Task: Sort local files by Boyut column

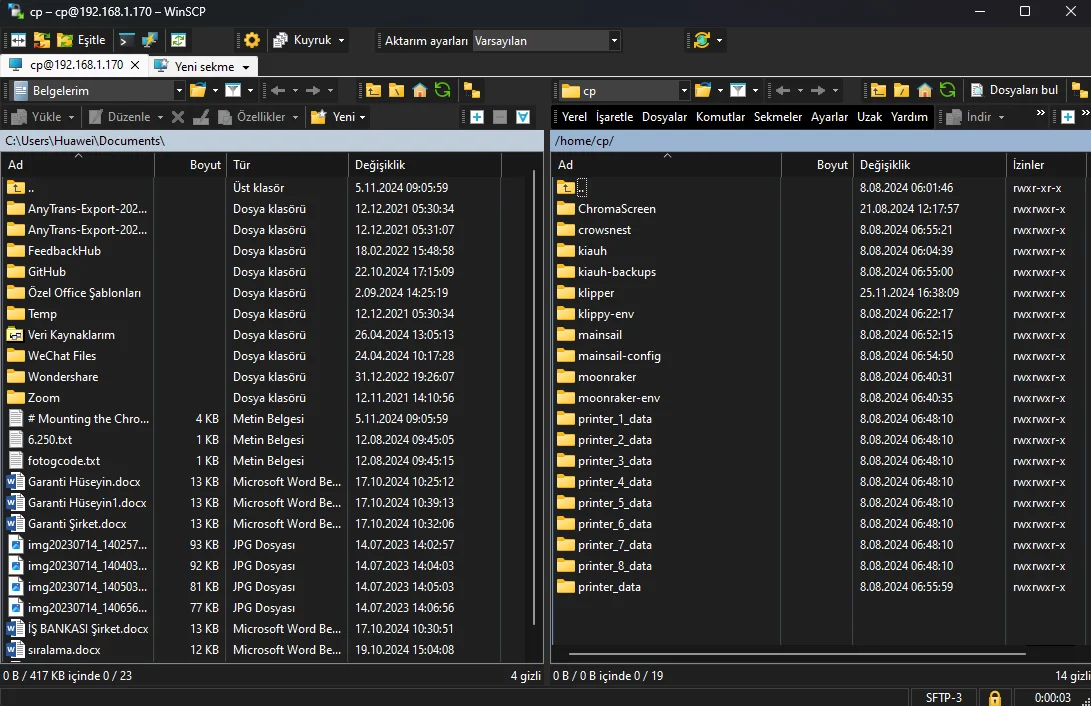Action: pos(189,165)
